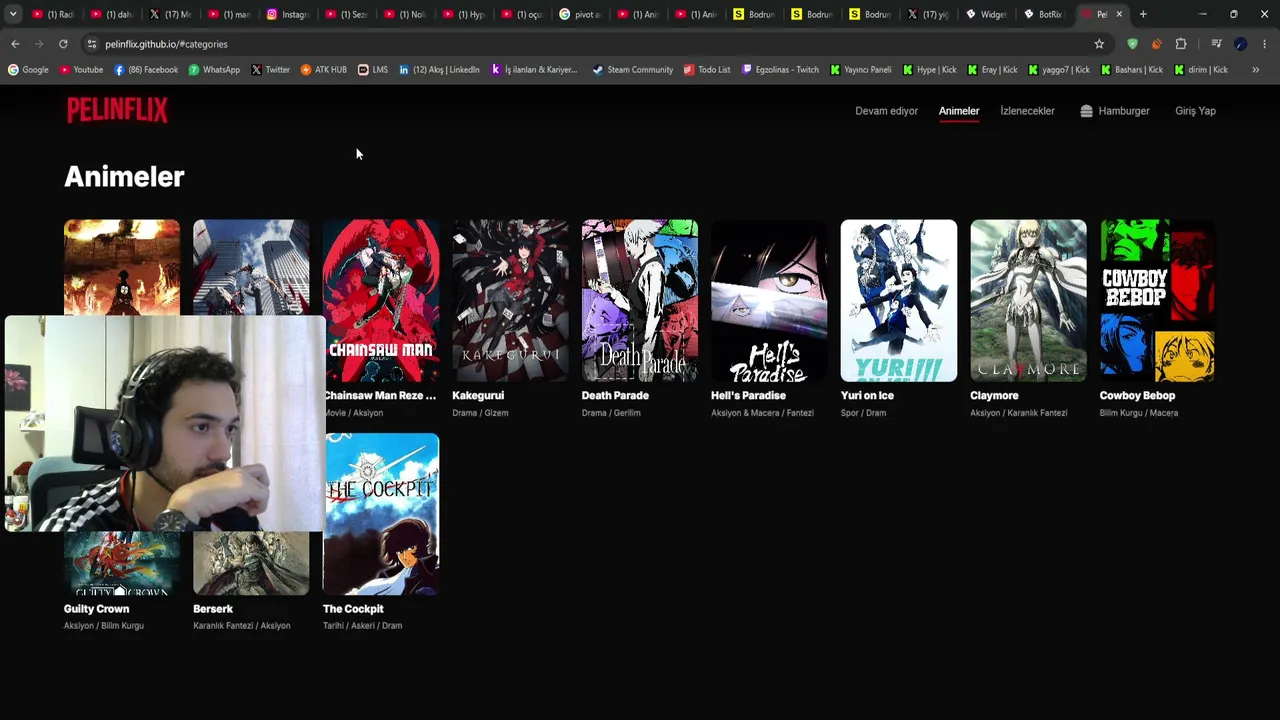Open the yaggo7 | Kick bookmark

[x=1058, y=70]
